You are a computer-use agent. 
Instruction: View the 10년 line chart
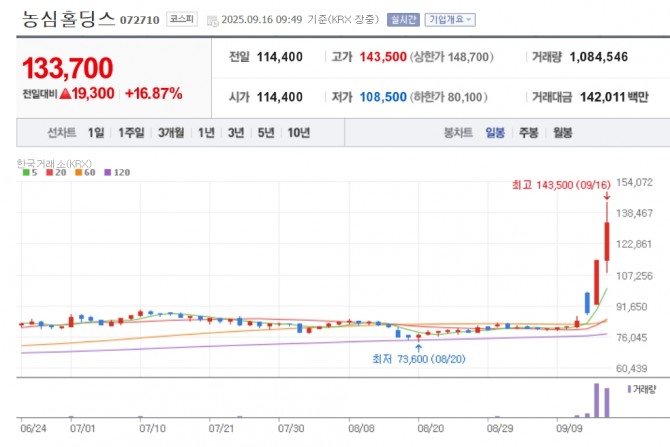(x=299, y=133)
